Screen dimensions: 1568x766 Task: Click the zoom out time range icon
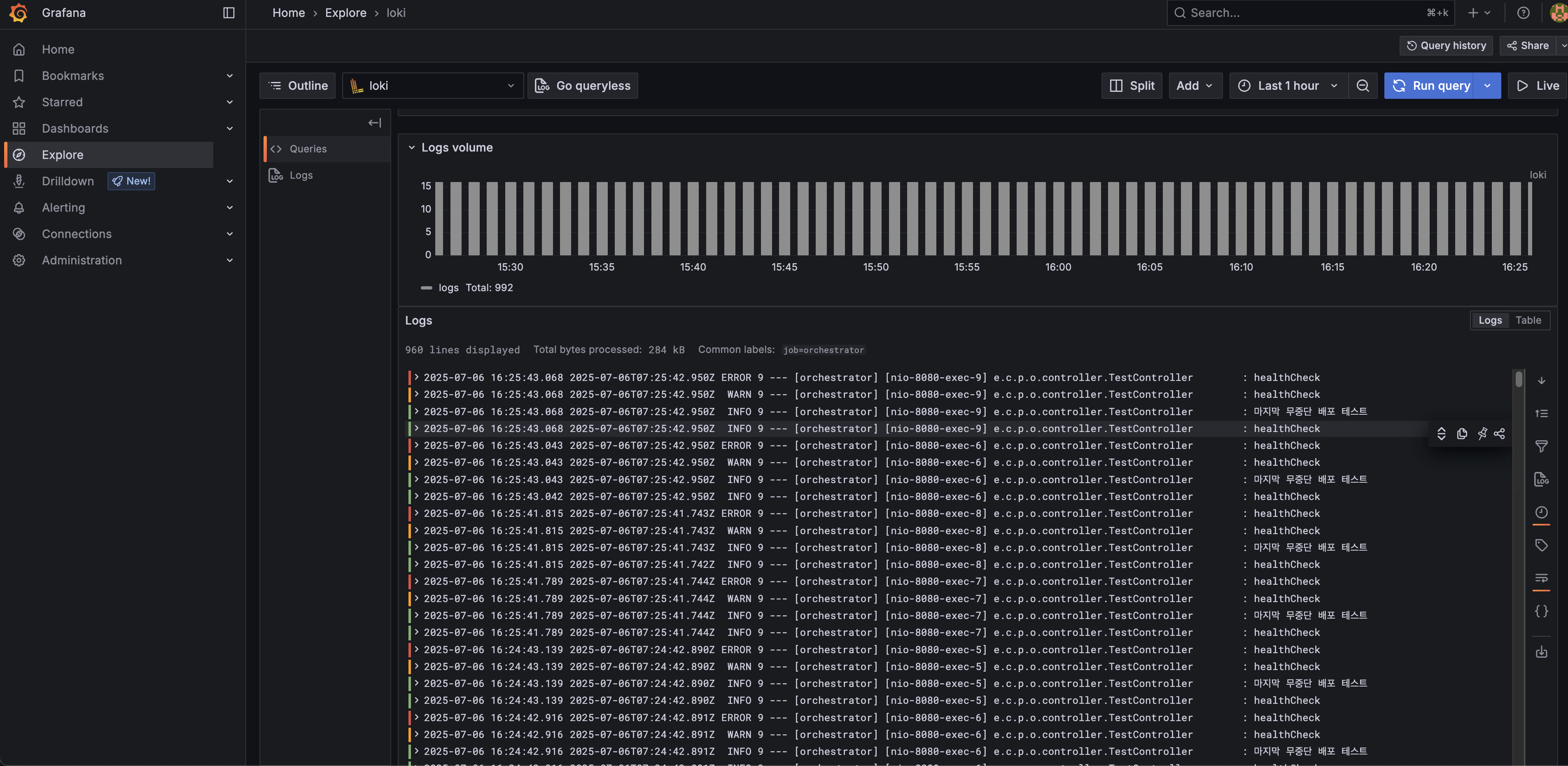pos(1363,86)
